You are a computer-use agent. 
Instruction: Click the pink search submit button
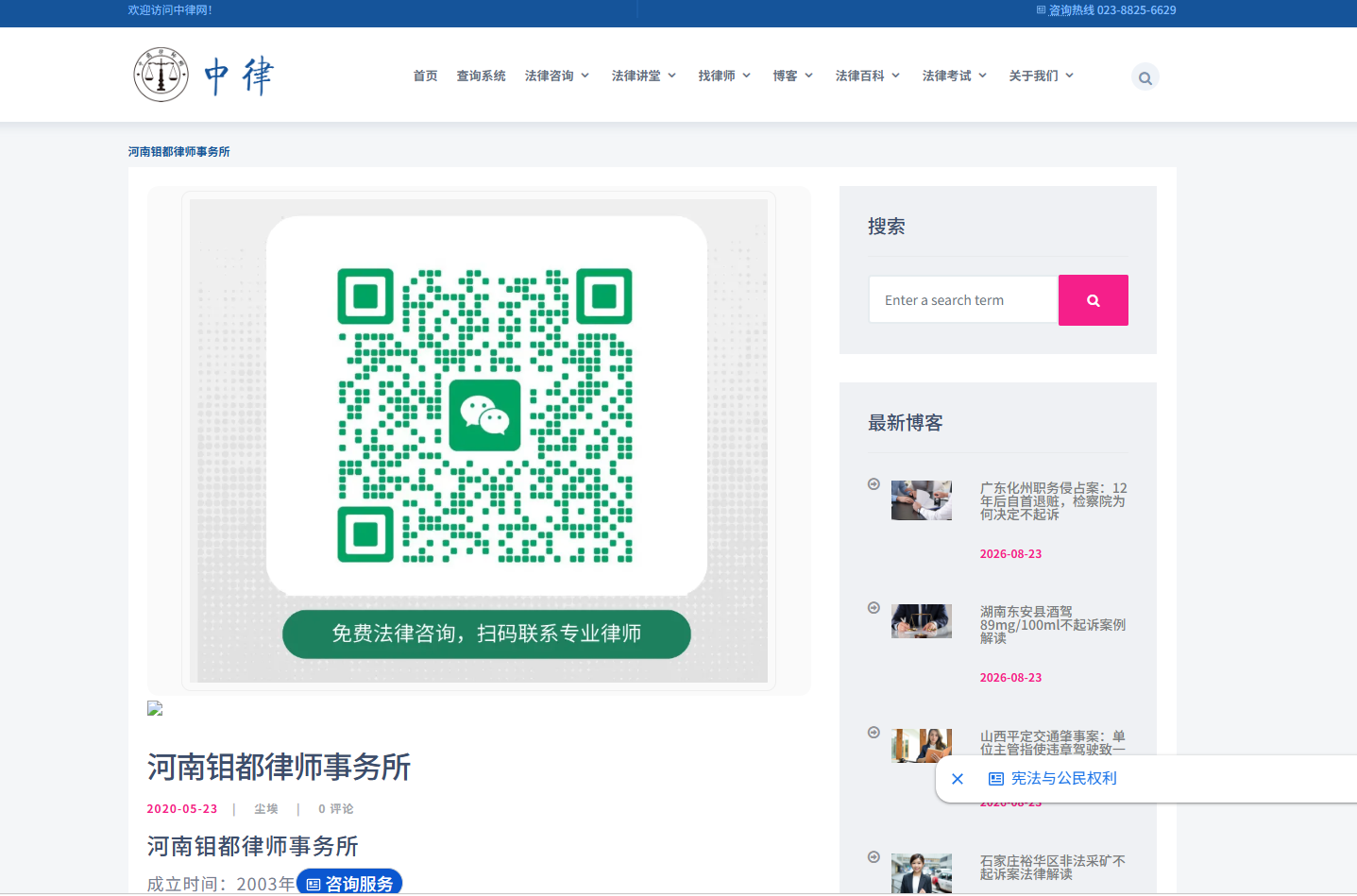pos(1094,300)
